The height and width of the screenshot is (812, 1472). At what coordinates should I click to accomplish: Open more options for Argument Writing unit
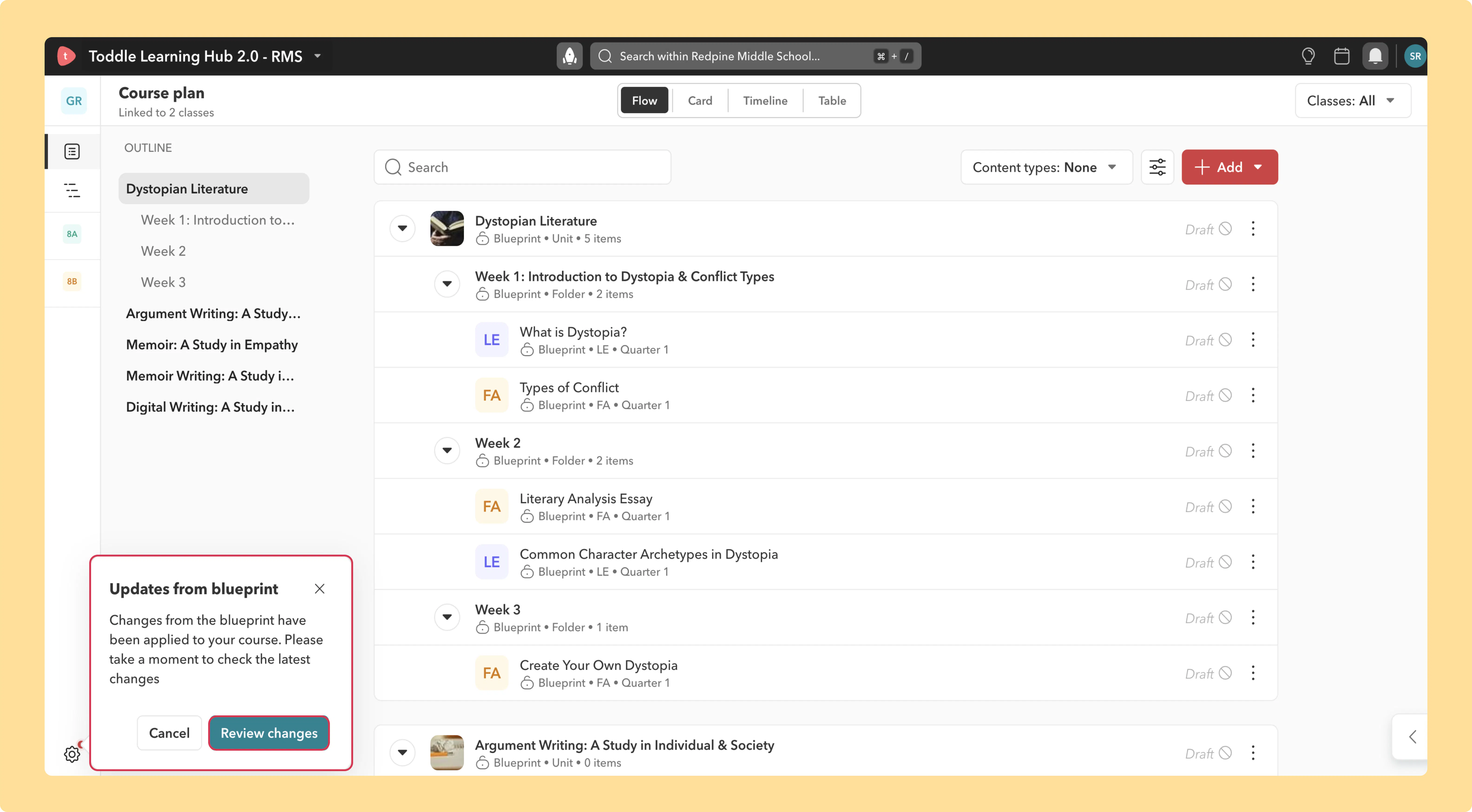pyautogui.click(x=1253, y=753)
